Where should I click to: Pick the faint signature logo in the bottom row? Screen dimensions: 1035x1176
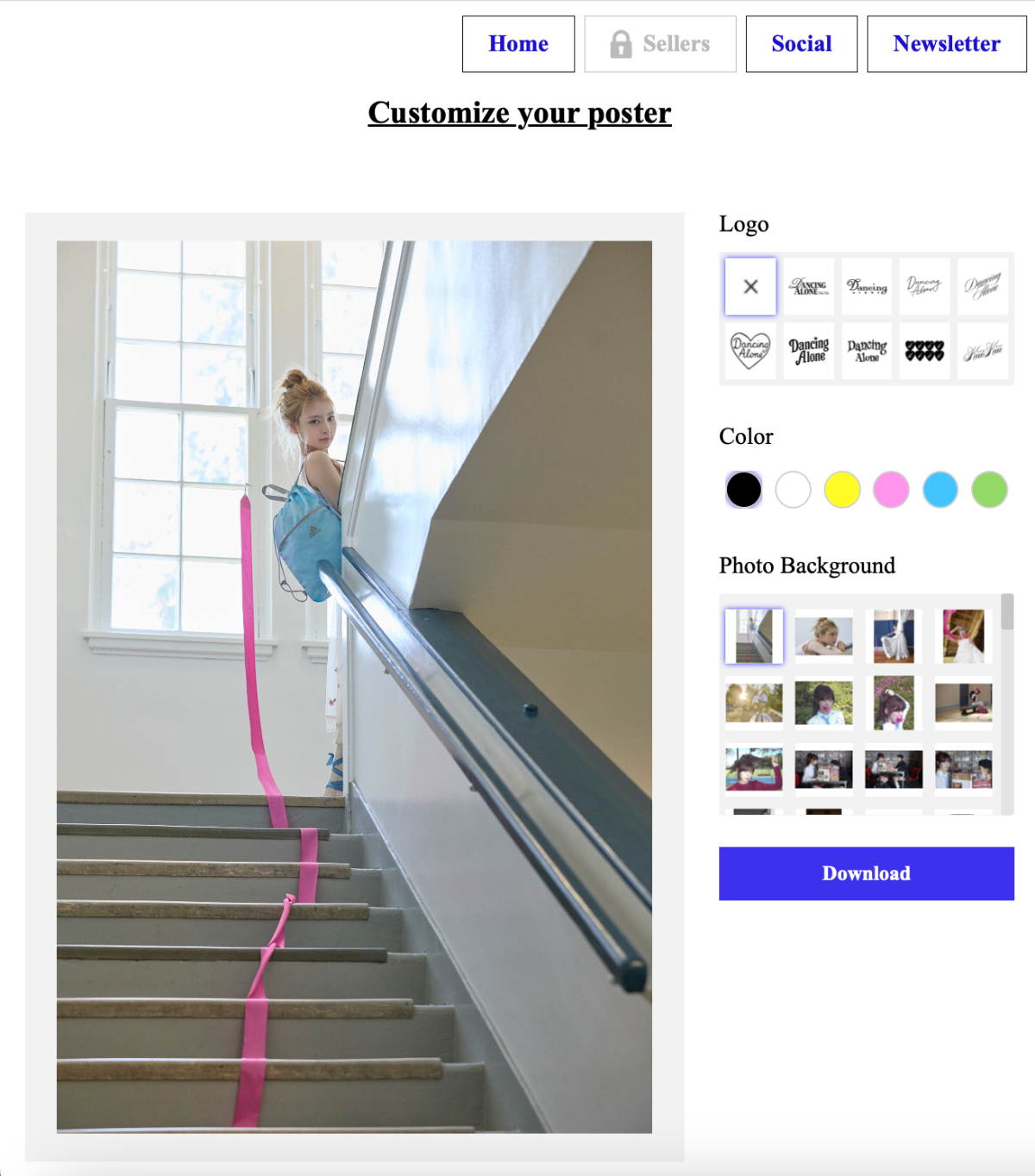[x=983, y=351]
